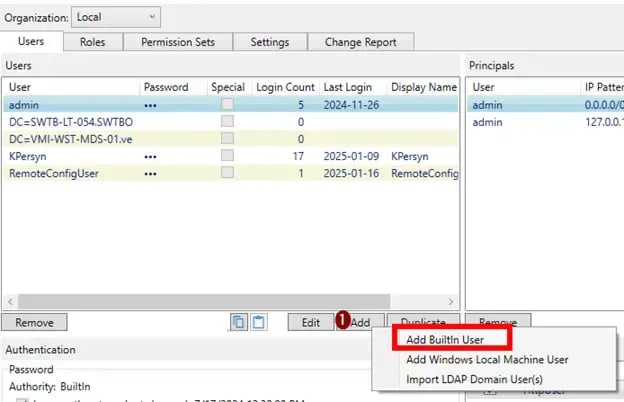Click the copy users icon
Image resolution: width=624 pixels, height=402 pixels.
(x=239, y=322)
